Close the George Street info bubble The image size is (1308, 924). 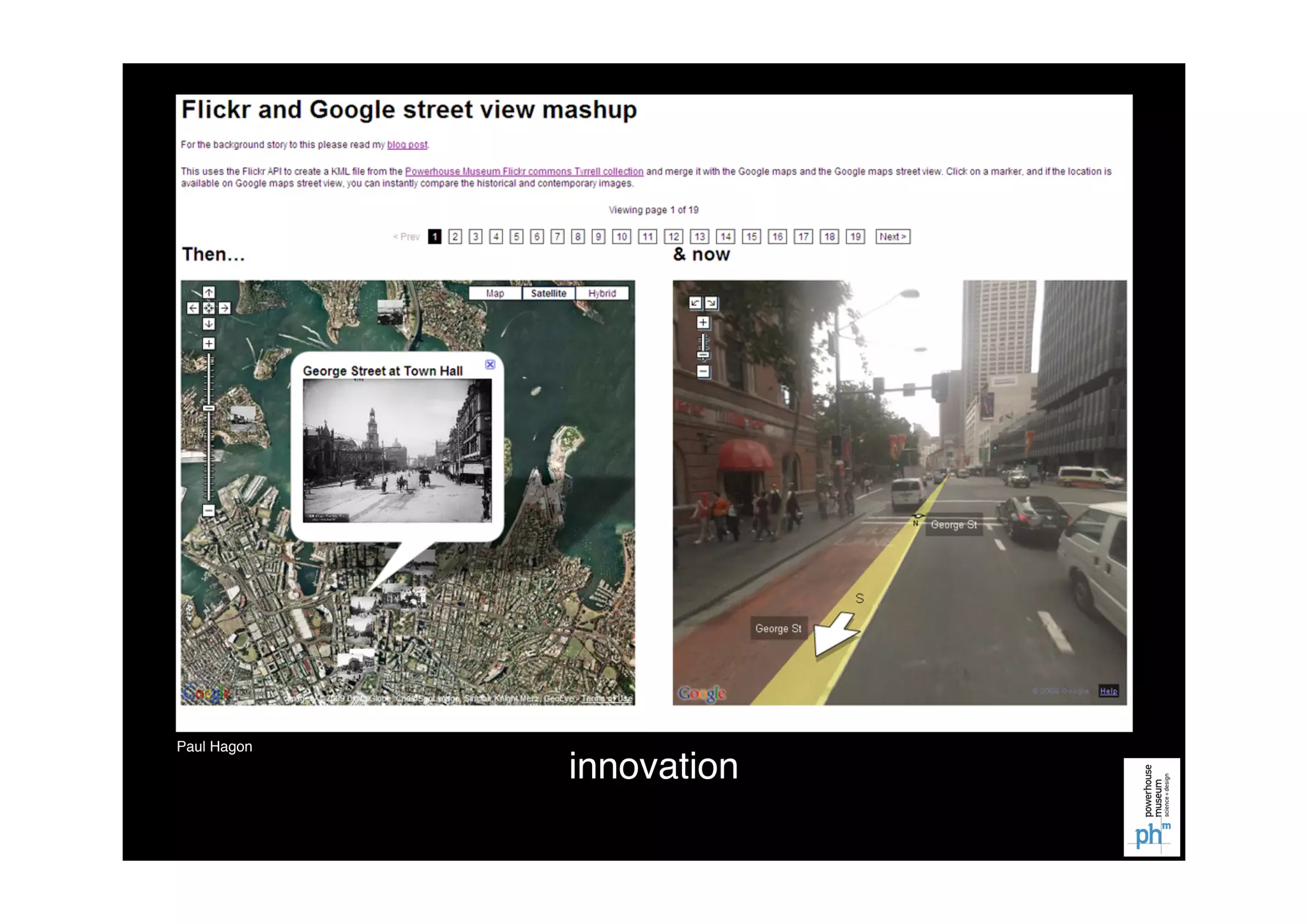pos(490,364)
